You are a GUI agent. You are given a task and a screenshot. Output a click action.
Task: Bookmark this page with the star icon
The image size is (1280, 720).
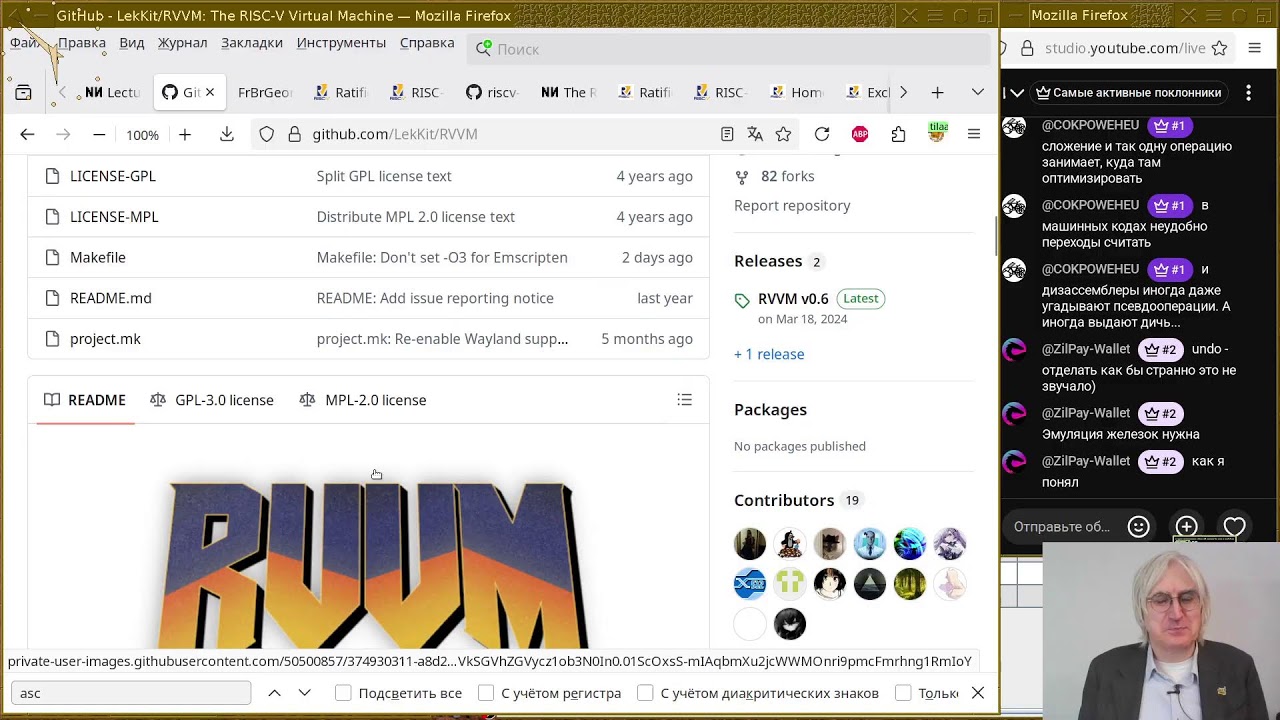[x=783, y=134]
